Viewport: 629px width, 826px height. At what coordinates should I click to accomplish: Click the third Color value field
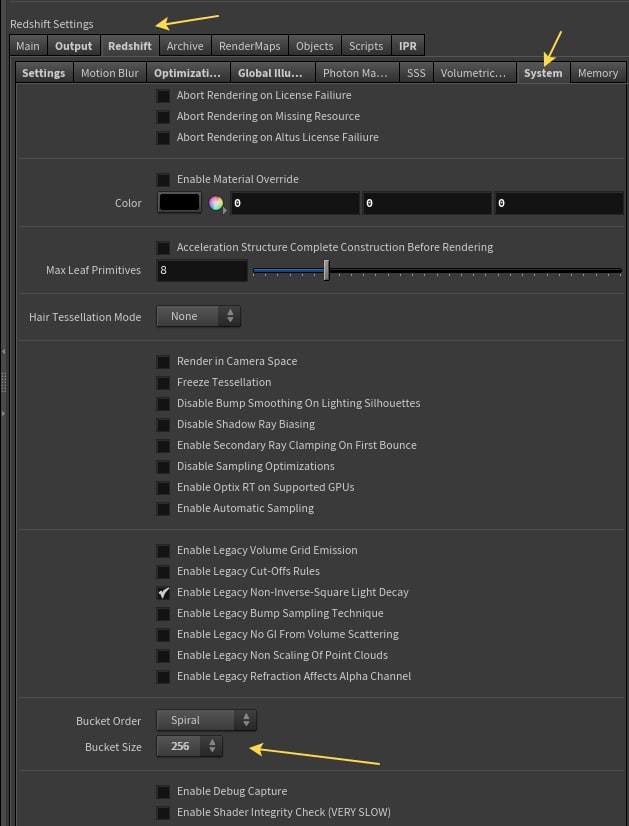[x=559, y=203]
